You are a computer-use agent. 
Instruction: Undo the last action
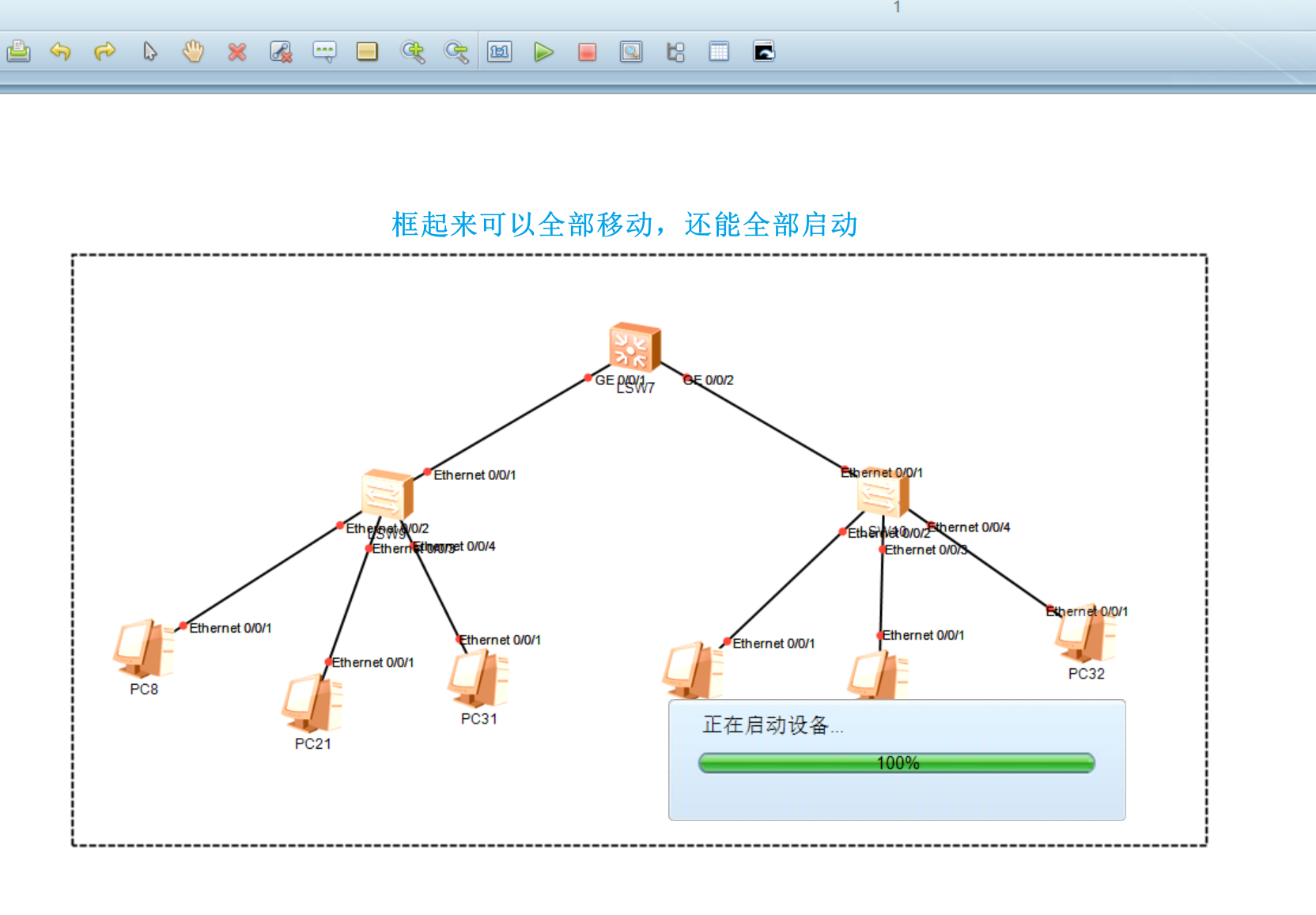pyautogui.click(x=61, y=52)
